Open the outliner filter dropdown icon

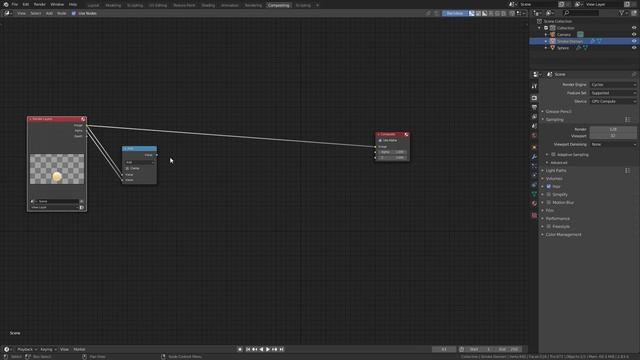[623, 13]
